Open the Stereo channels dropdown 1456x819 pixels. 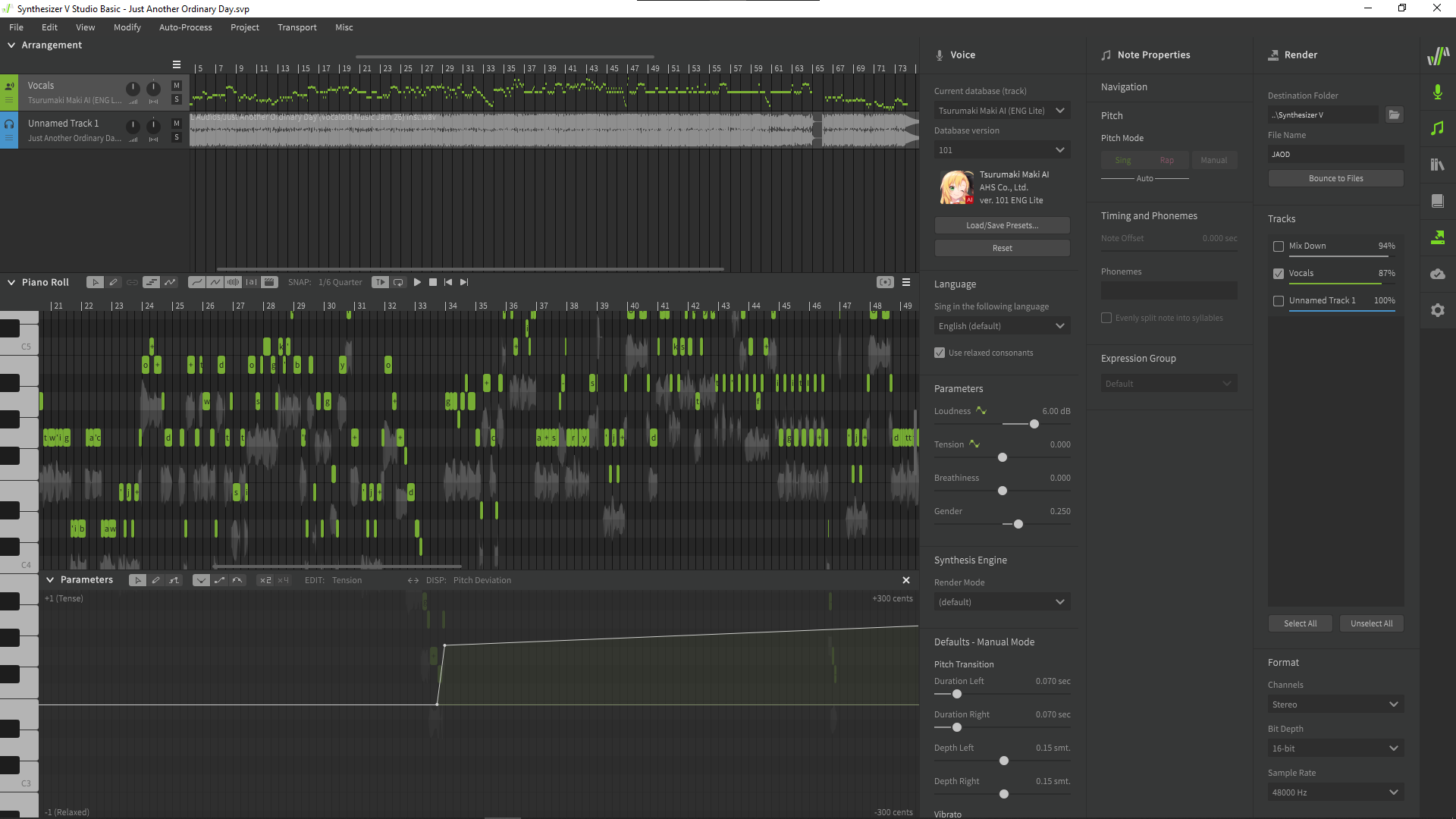coord(1335,704)
